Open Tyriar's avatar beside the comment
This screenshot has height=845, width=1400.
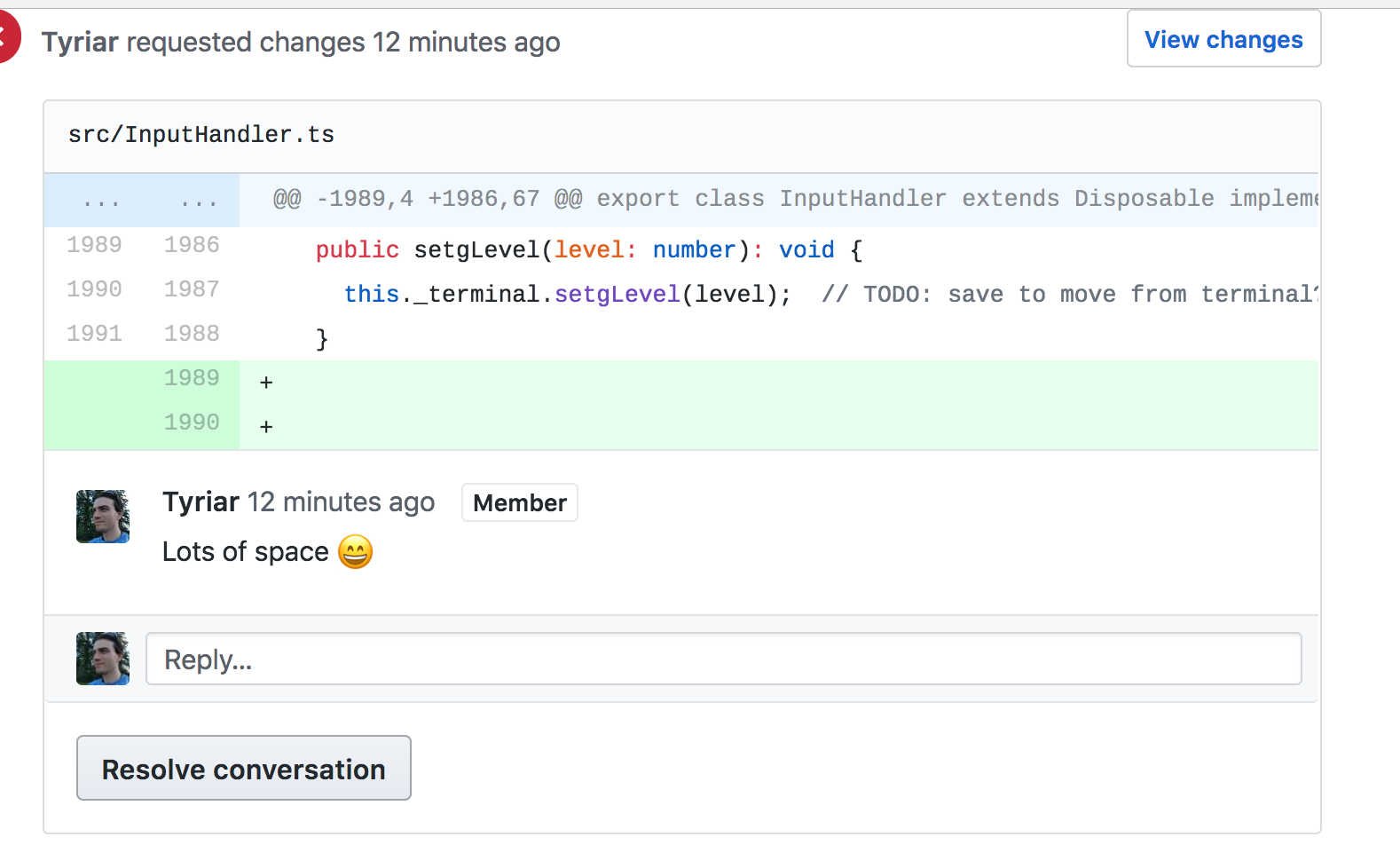103,517
